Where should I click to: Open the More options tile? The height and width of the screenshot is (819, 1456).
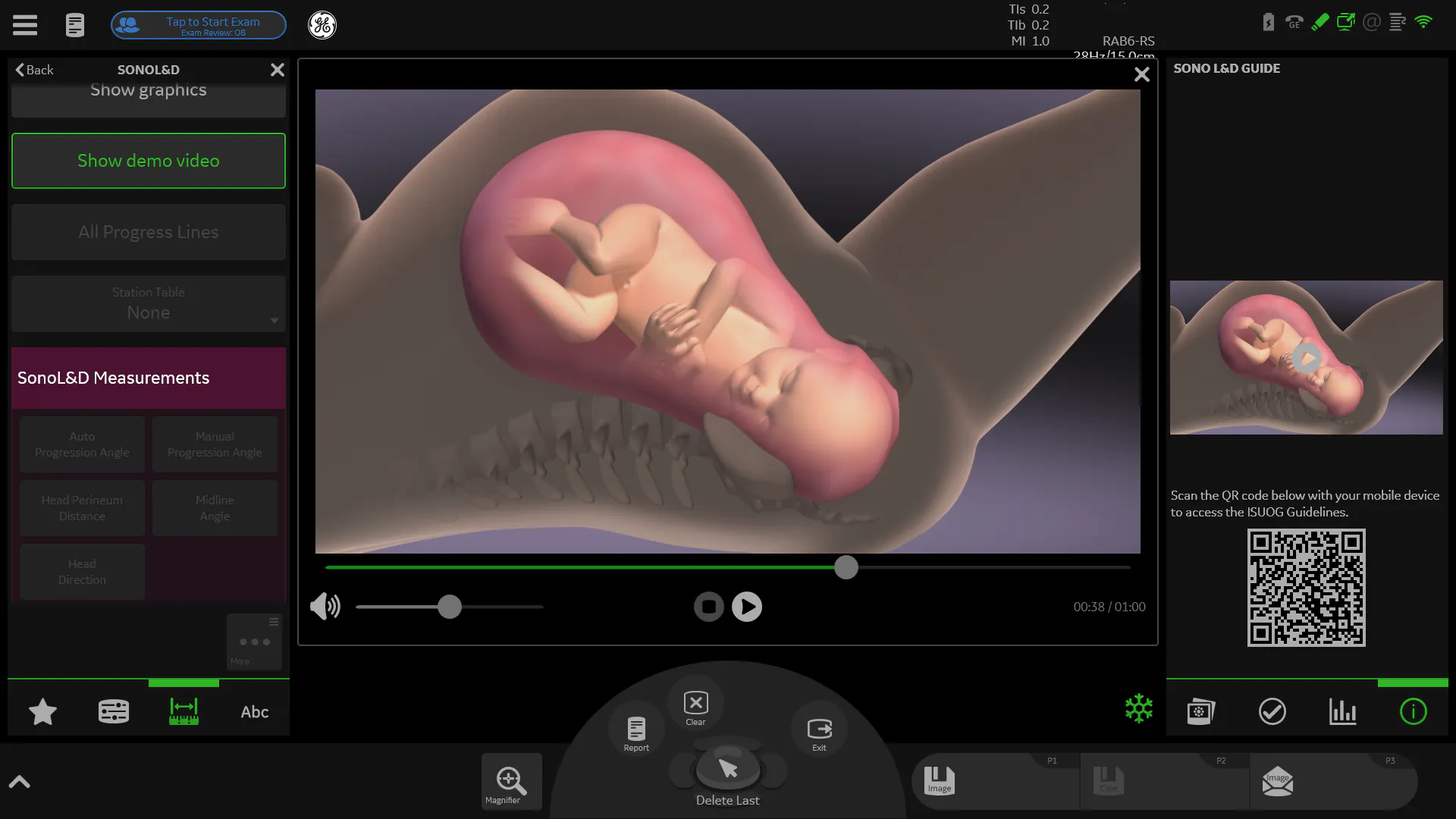pos(254,642)
